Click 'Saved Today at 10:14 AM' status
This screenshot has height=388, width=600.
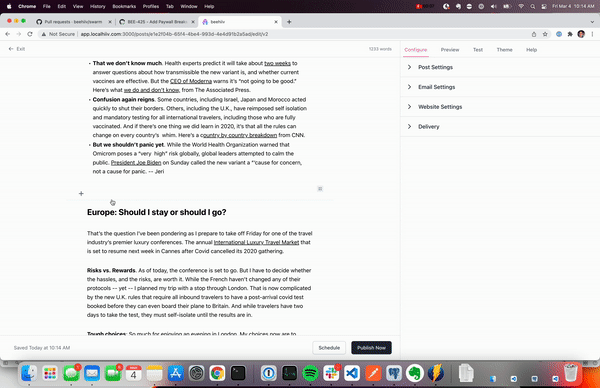42,348
